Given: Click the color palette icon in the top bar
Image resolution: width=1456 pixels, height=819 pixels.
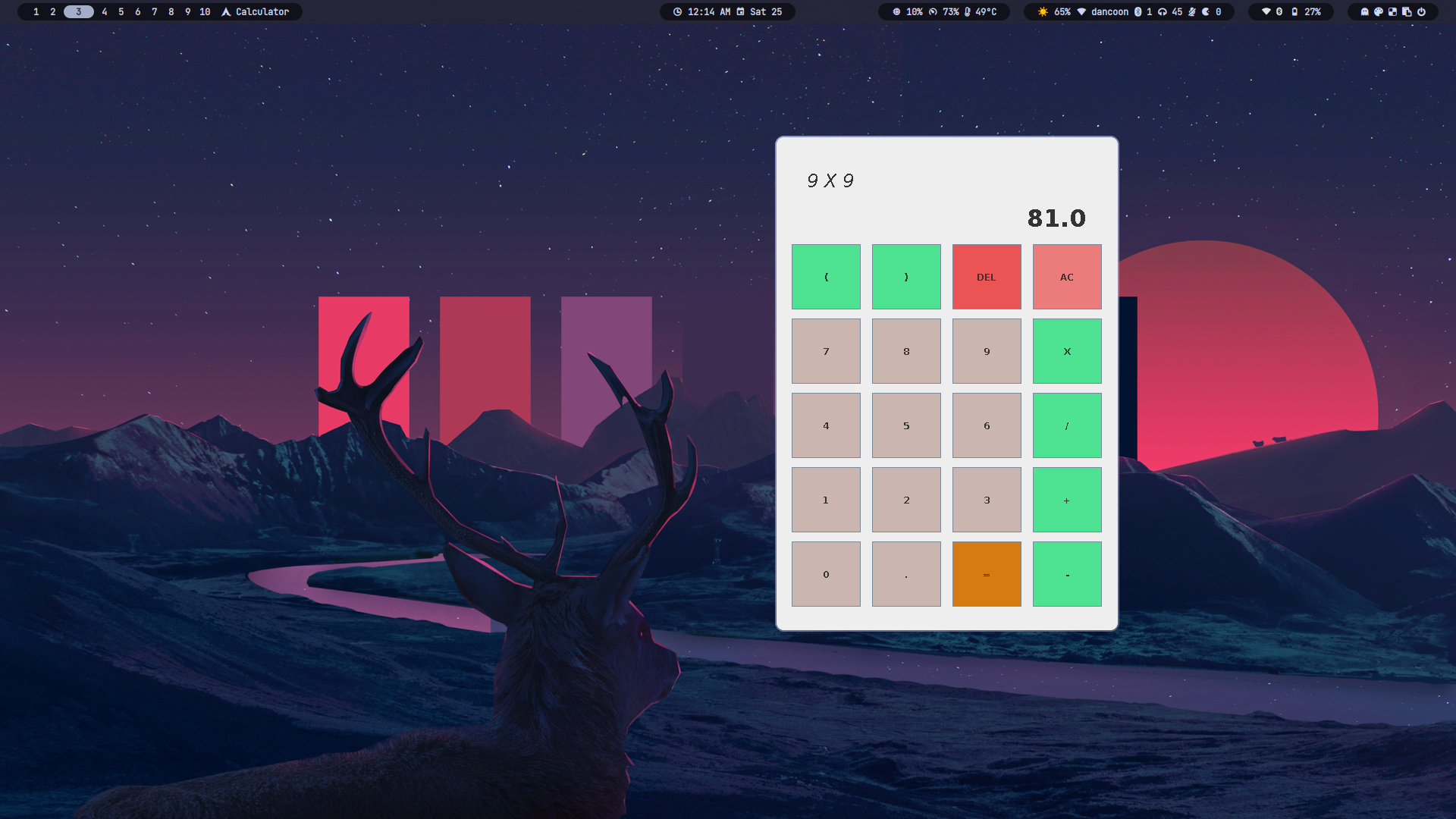Looking at the screenshot, I should point(1379,11).
